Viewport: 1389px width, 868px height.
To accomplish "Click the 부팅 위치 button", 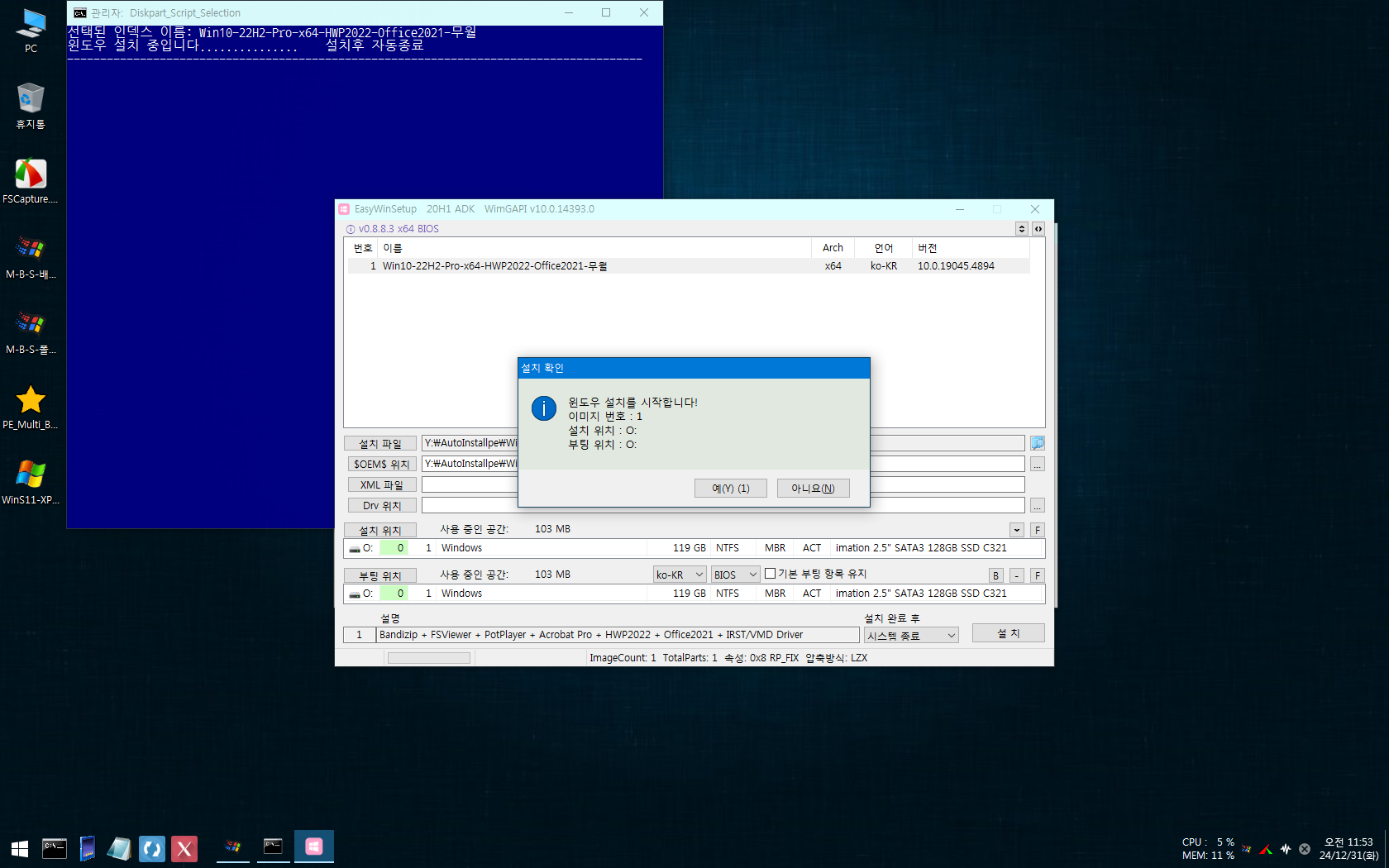I will 380,576.
